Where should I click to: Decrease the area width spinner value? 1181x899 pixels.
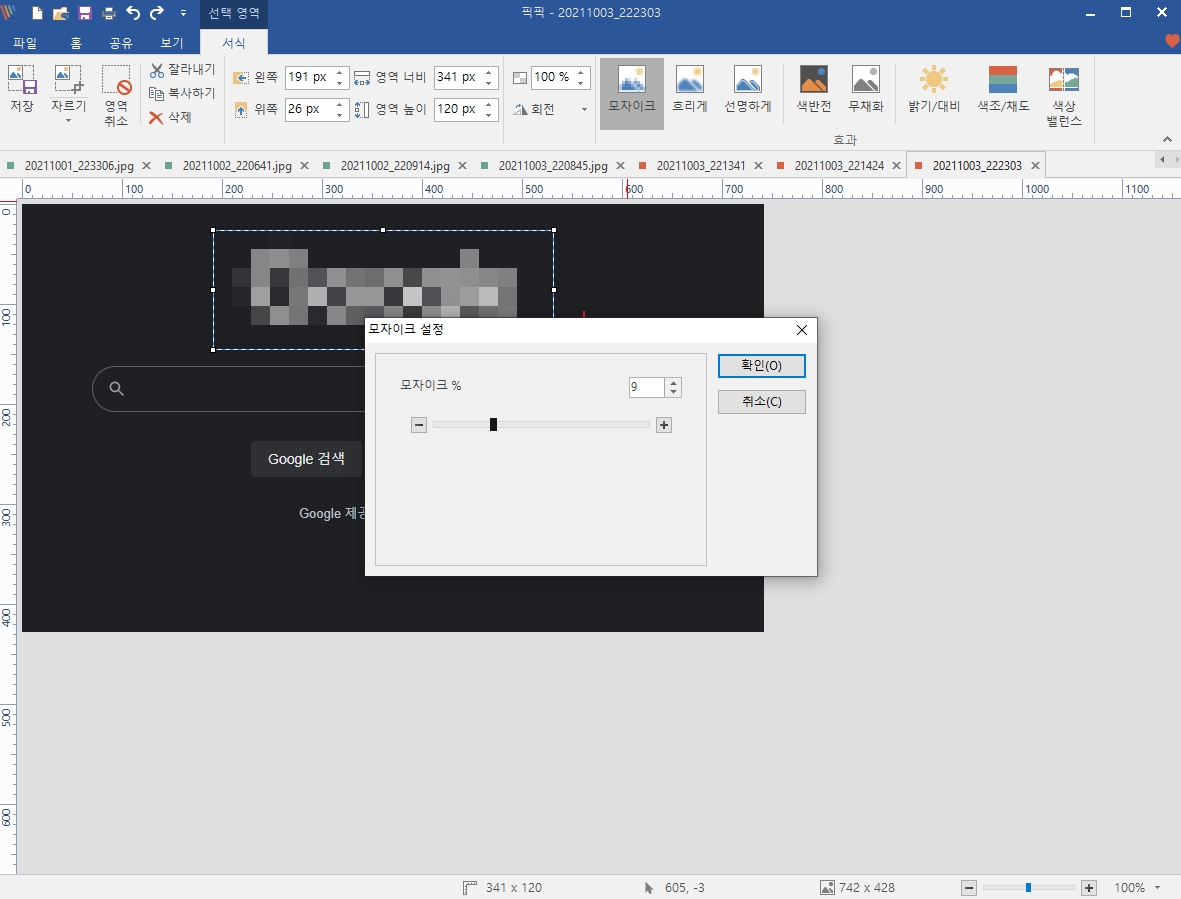click(489, 82)
